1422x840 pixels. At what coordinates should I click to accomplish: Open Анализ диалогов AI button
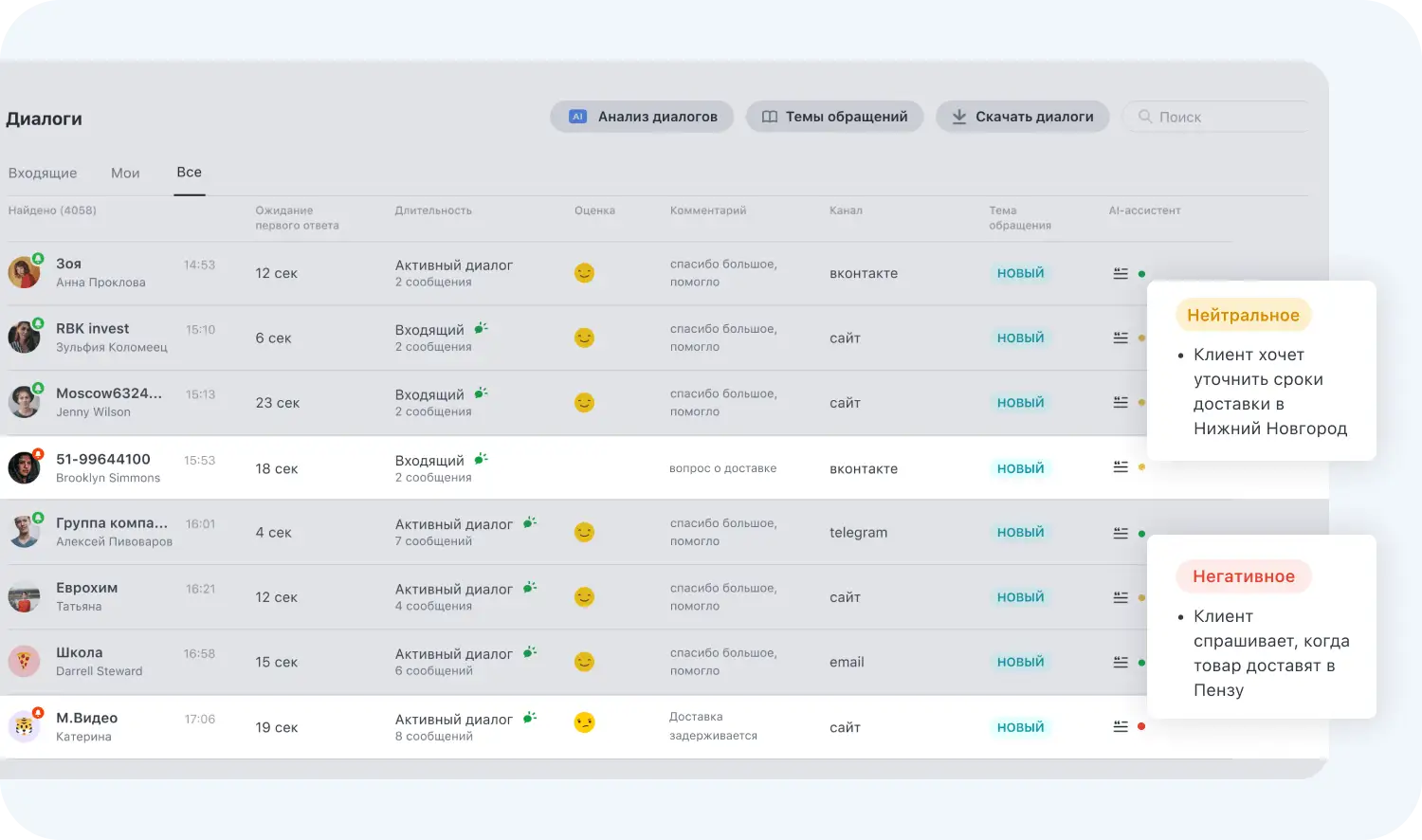642,117
